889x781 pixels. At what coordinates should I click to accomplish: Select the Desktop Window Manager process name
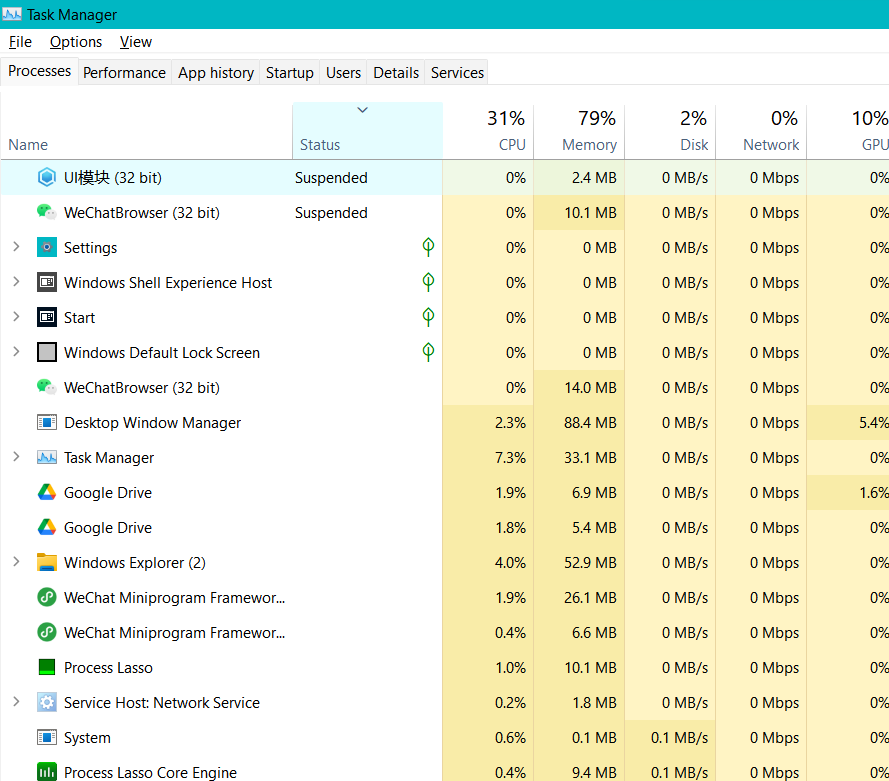pyautogui.click(x=153, y=423)
